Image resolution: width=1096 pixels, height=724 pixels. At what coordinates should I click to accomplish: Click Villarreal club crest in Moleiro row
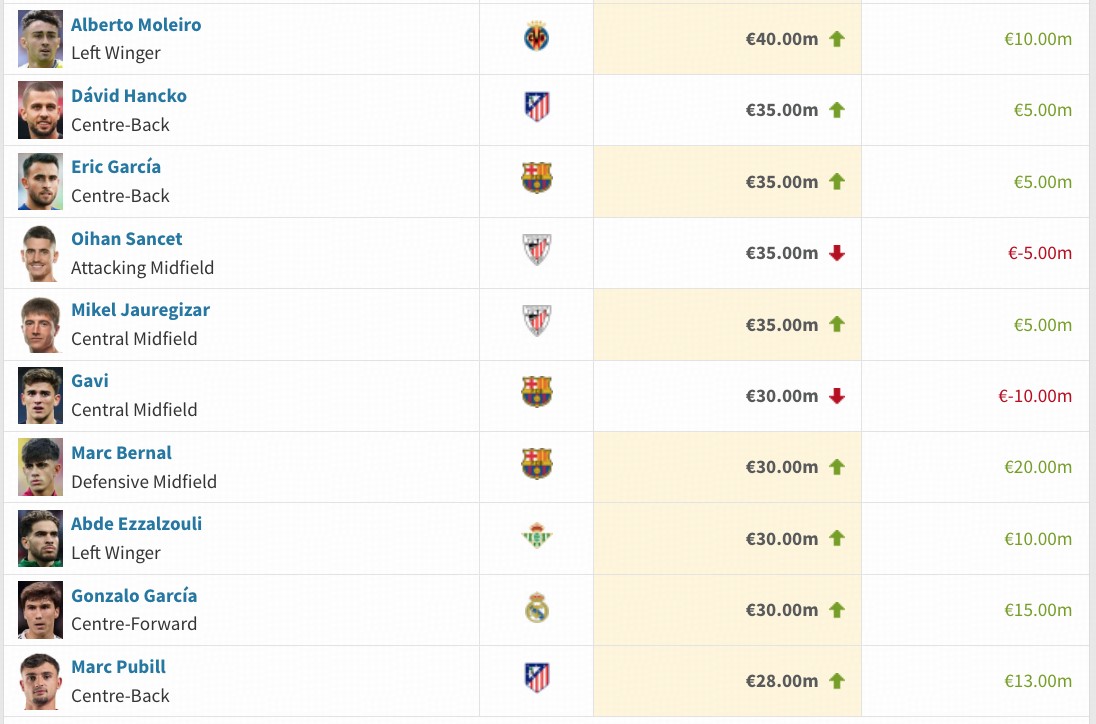[537, 38]
